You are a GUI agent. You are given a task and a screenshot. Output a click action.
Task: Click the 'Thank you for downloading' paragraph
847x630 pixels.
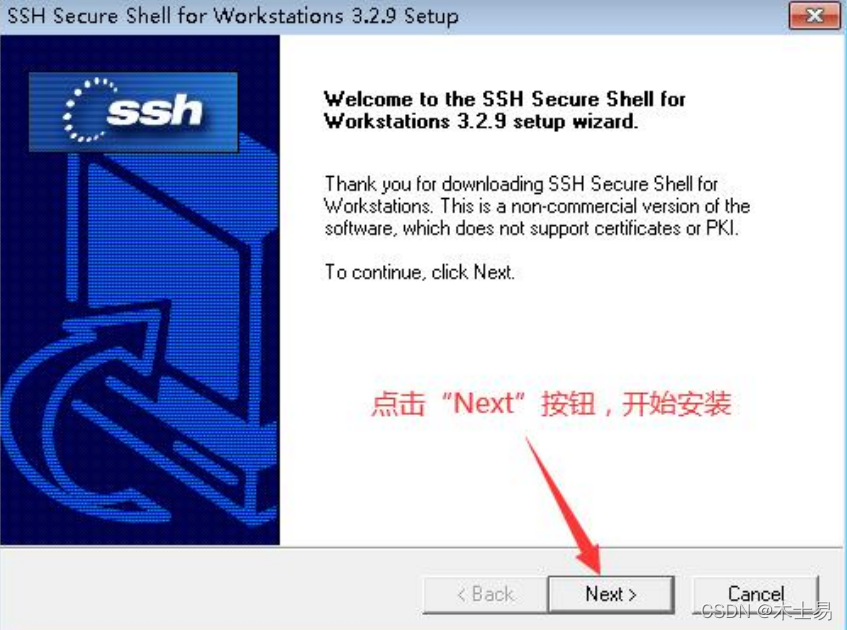[x=537, y=206]
